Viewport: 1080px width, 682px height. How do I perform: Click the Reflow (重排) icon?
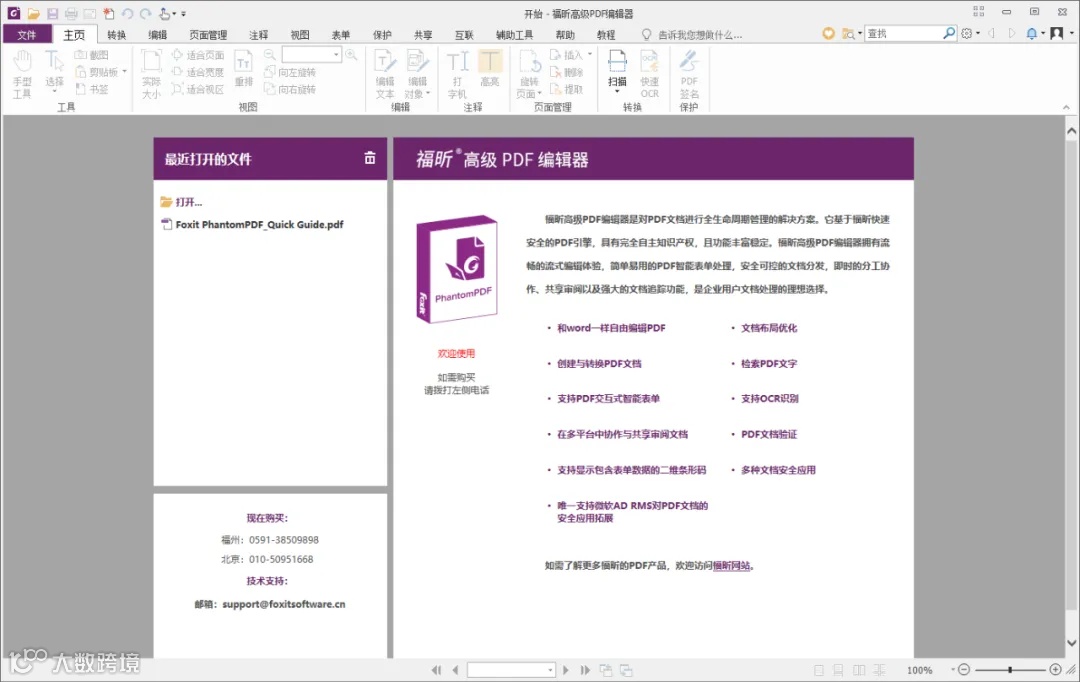(243, 69)
